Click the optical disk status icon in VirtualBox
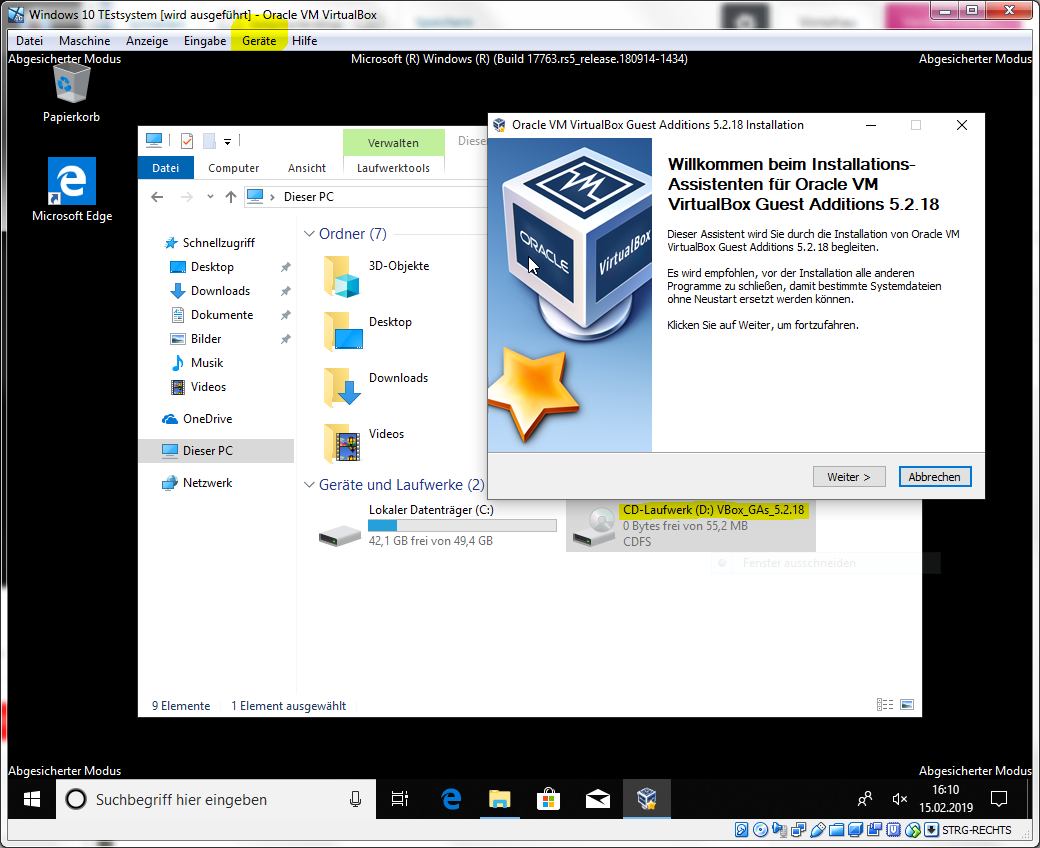The height and width of the screenshot is (848, 1040). click(759, 830)
